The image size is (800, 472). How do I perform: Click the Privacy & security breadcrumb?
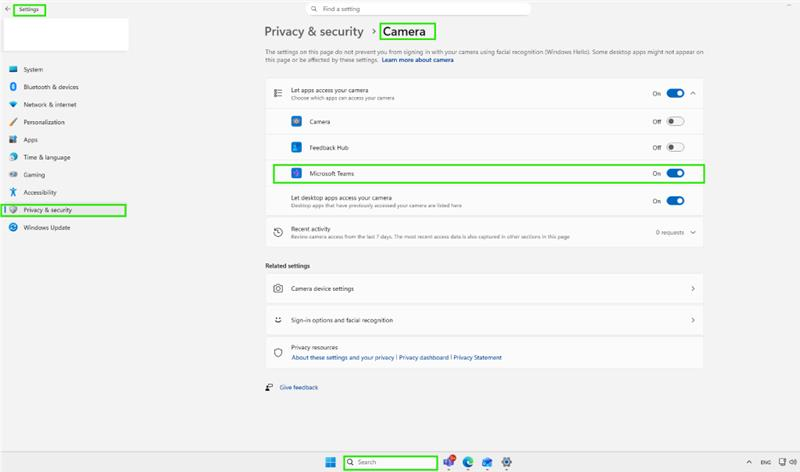click(x=314, y=32)
